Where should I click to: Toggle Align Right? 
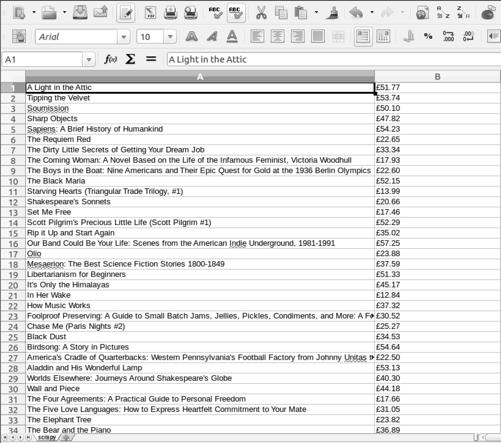click(298, 36)
